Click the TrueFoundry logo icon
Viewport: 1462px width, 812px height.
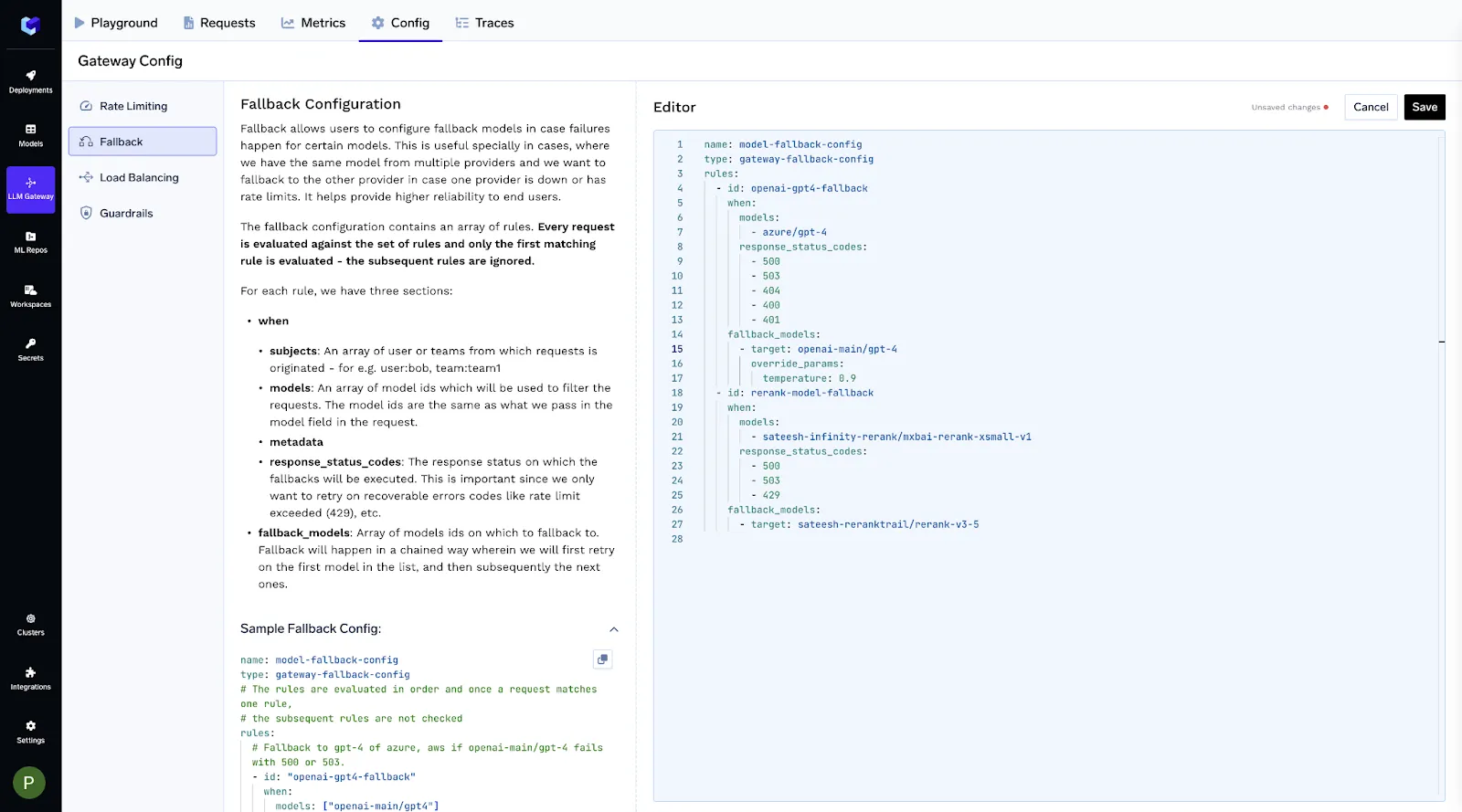click(x=30, y=26)
